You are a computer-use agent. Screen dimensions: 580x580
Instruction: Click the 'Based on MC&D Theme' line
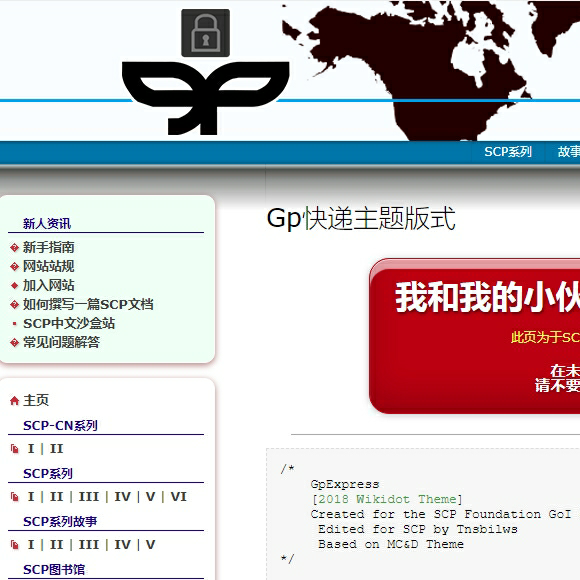(x=391, y=544)
